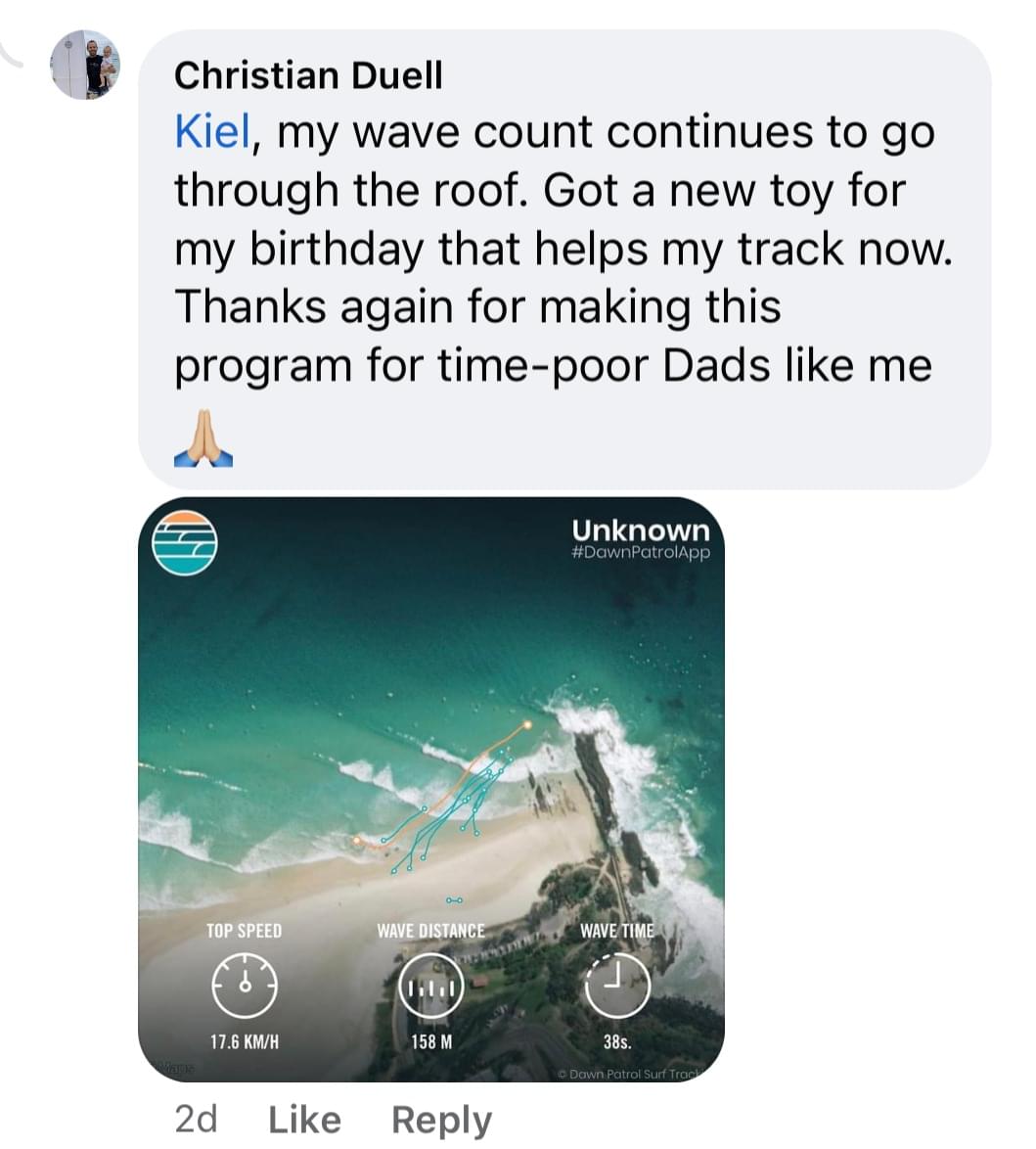The height and width of the screenshot is (1149, 1036).
Task: Click the Dawn Patrol Surf Tracker copyright text
Action: (x=631, y=1074)
